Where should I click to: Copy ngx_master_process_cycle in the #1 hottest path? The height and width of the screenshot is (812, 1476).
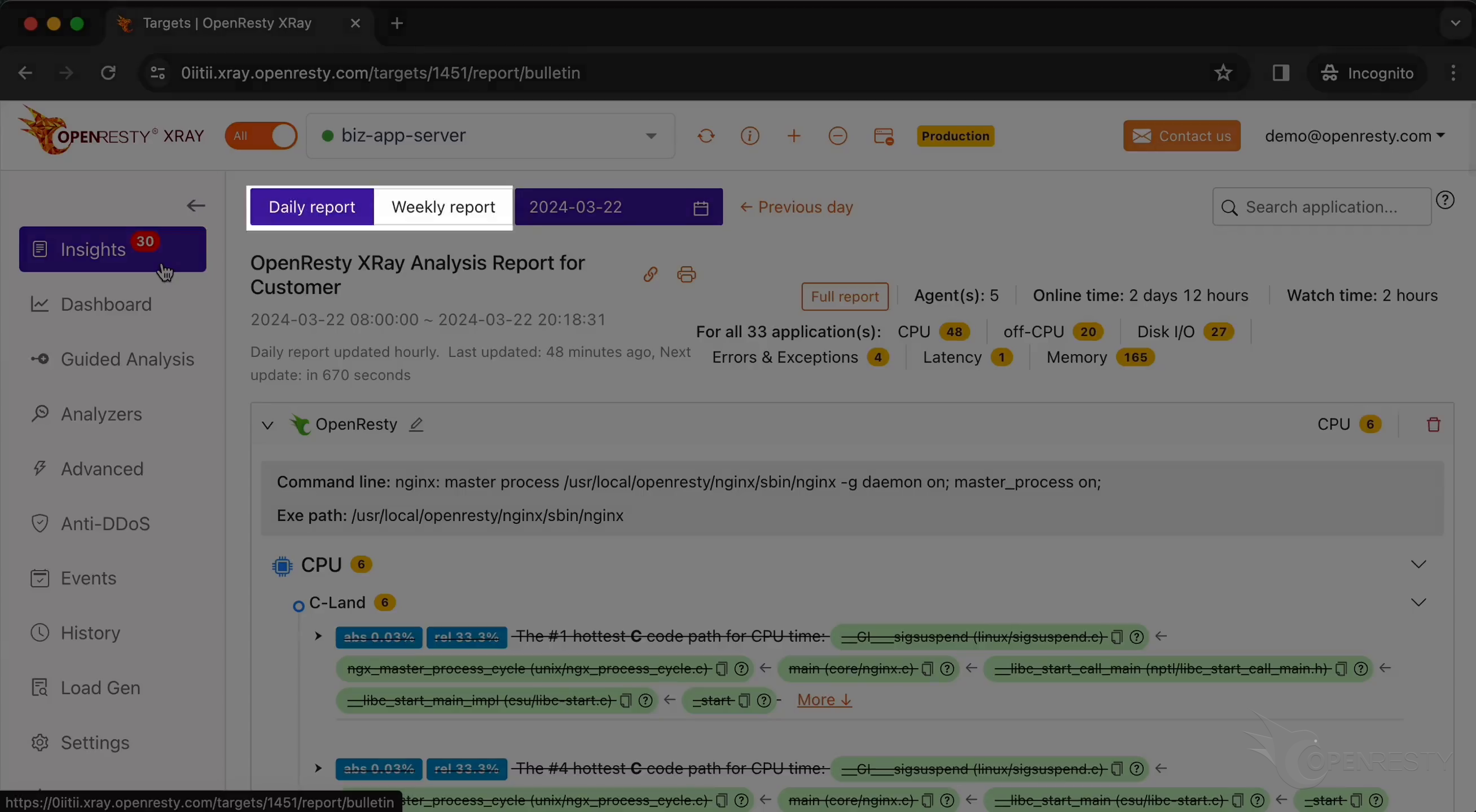pos(722,668)
